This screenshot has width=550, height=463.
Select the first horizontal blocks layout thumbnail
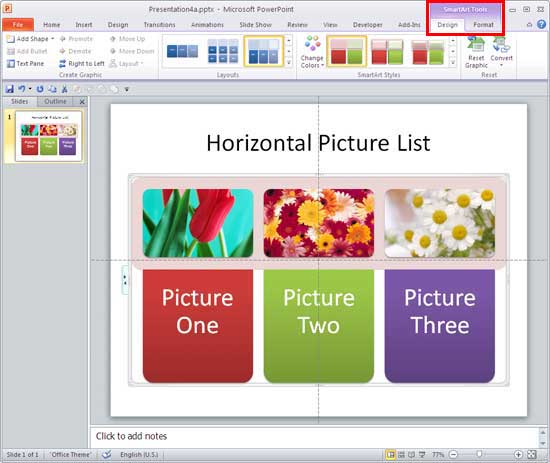click(182, 51)
